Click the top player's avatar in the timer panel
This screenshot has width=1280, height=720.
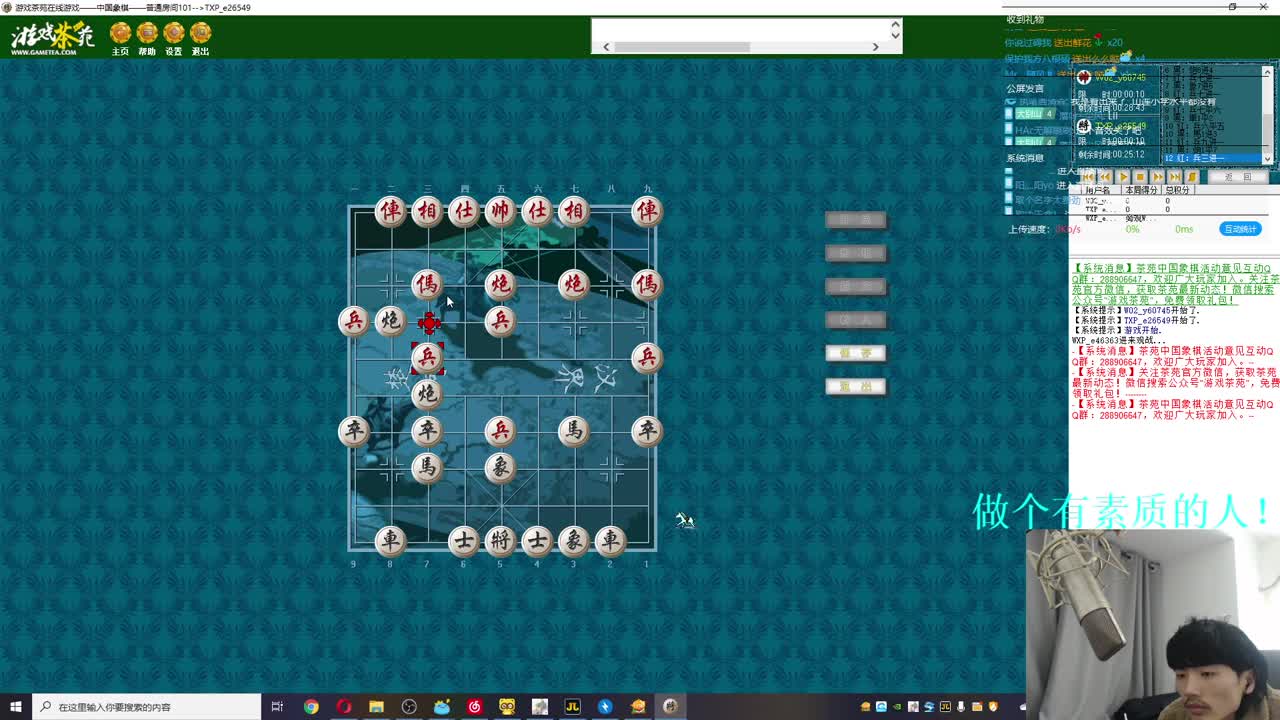pos(1084,77)
